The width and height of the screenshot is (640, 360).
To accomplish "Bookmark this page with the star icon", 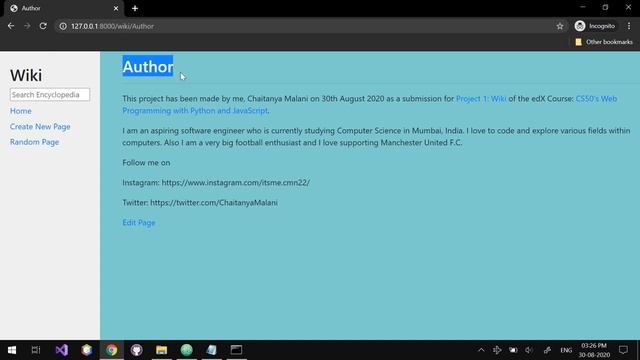I will point(560,26).
